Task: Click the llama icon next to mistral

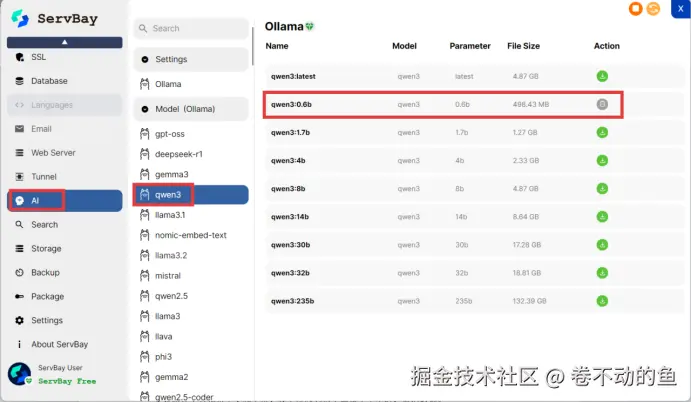Action: pos(145,275)
